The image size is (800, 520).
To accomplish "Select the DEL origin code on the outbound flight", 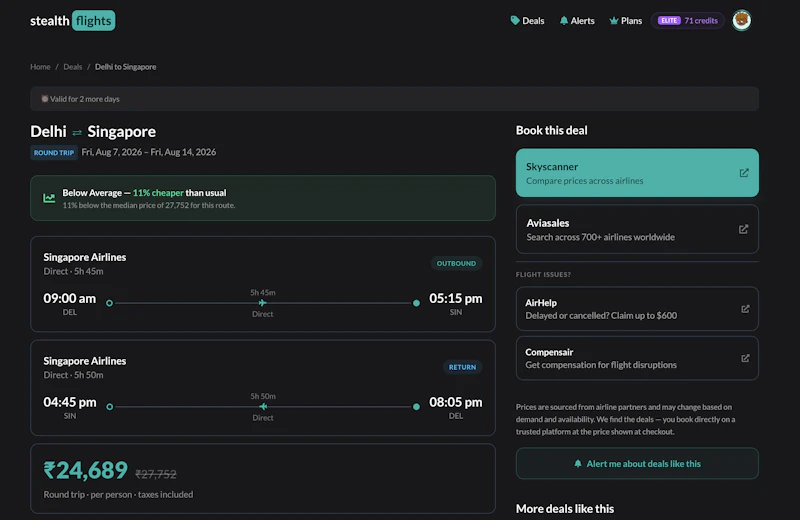I will click(69, 312).
